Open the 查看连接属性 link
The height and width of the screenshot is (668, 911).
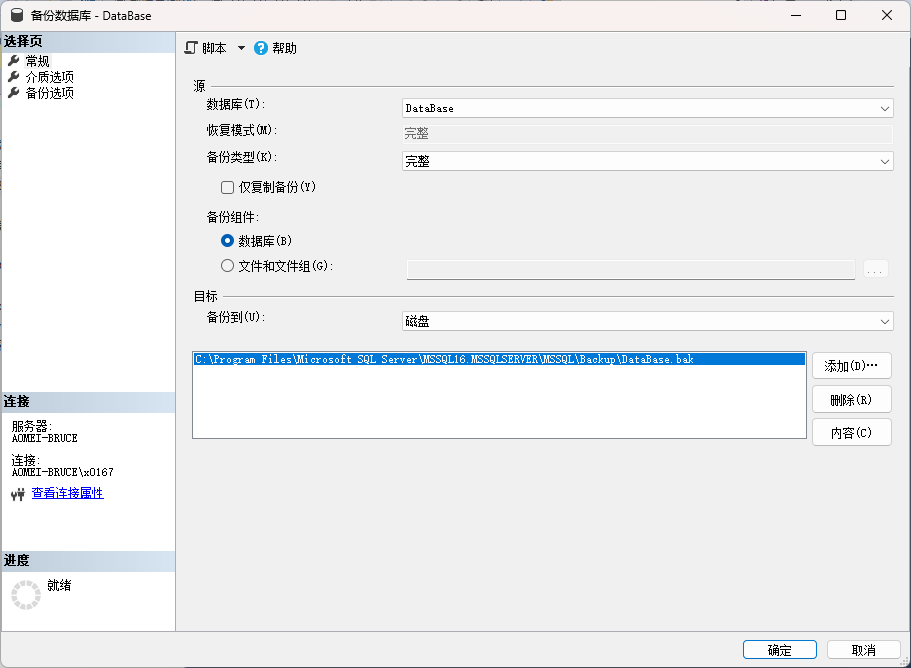click(67, 493)
